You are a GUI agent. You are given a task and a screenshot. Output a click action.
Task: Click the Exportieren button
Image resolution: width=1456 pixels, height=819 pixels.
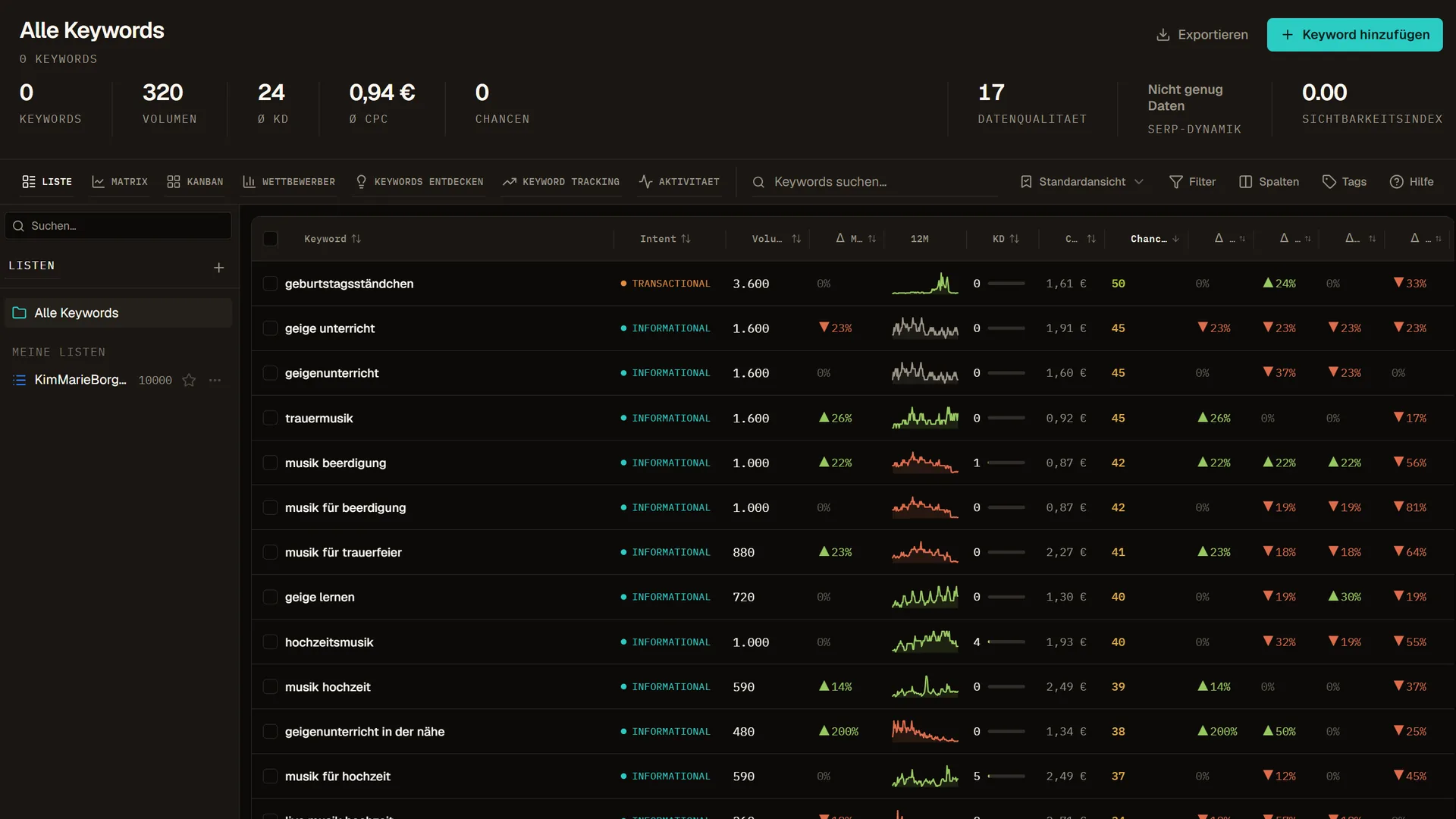tap(1202, 35)
